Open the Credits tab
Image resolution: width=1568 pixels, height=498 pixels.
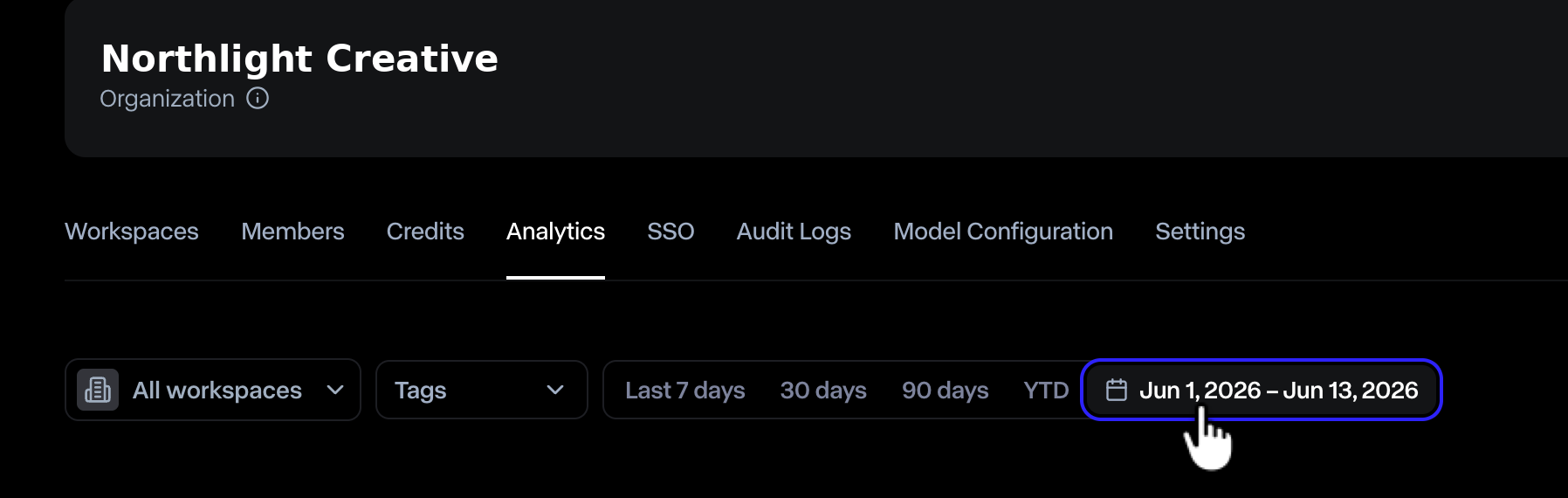[425, 232]
